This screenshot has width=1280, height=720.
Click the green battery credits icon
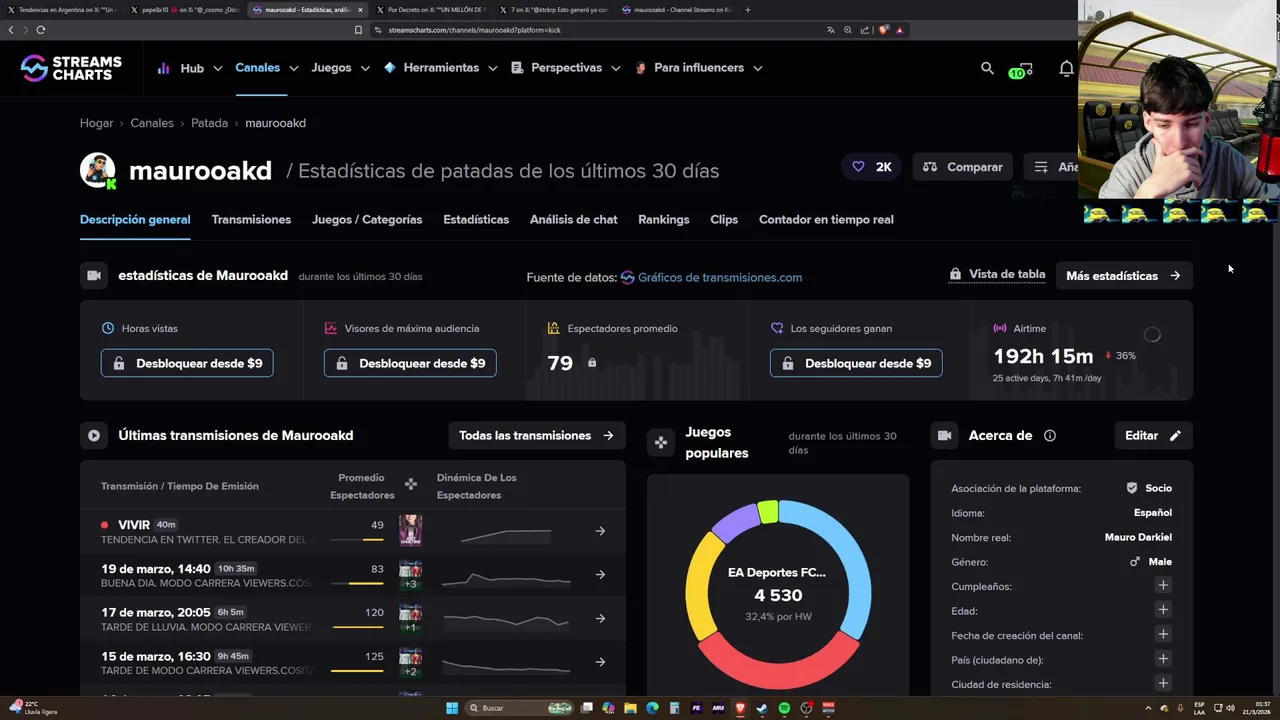pos(1020,70)
